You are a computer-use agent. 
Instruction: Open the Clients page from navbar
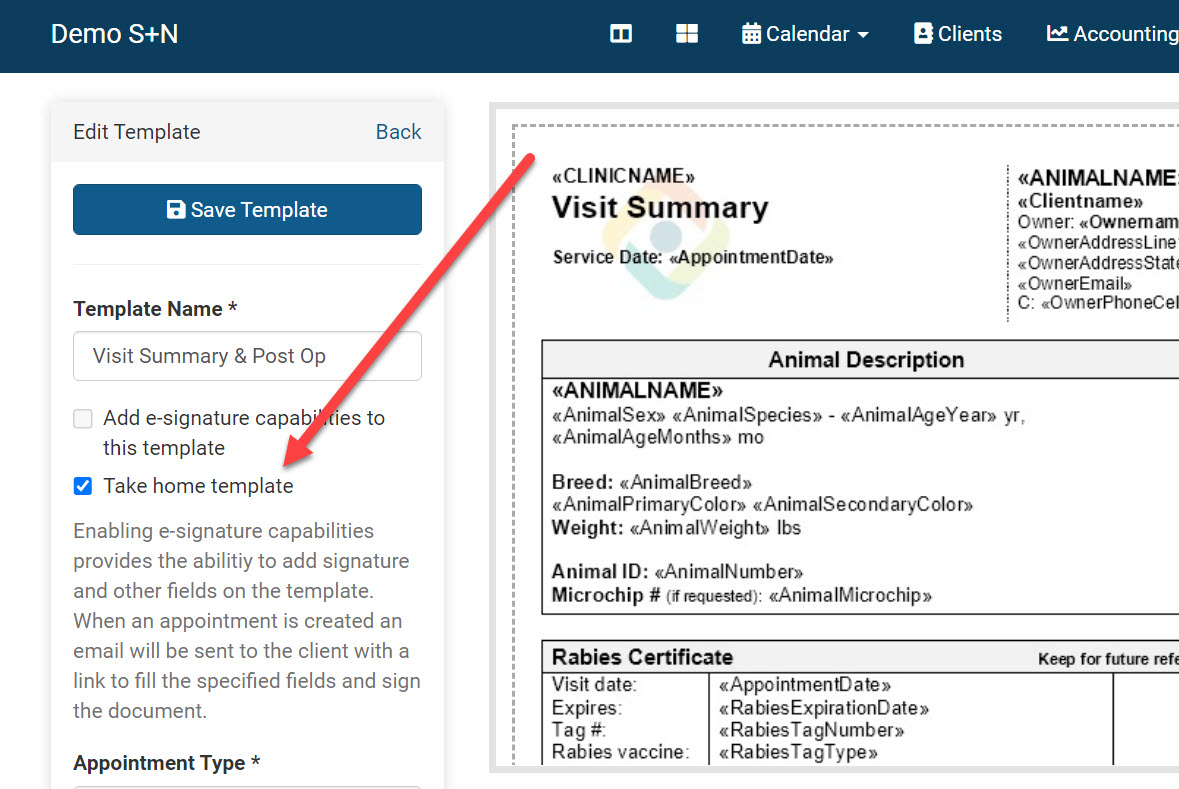coord(958,34)
